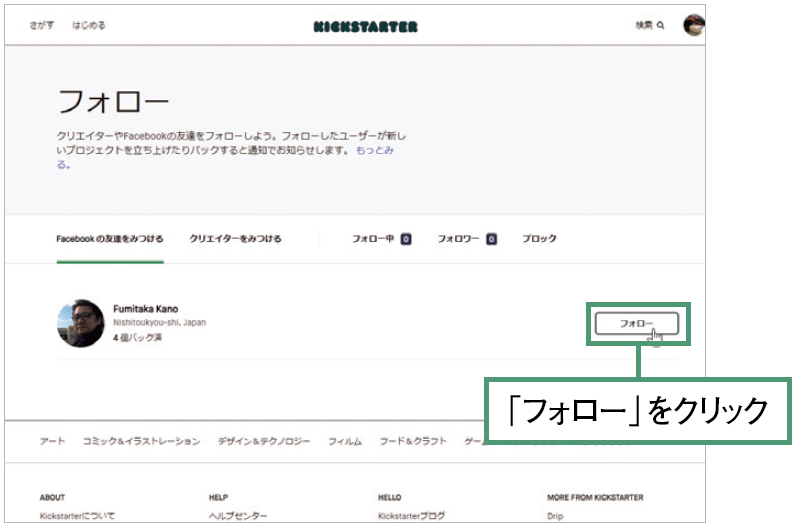Click the はじめる navigation link
The height and width of the screenshot is (528, 796).
click(x=89, y=25)
